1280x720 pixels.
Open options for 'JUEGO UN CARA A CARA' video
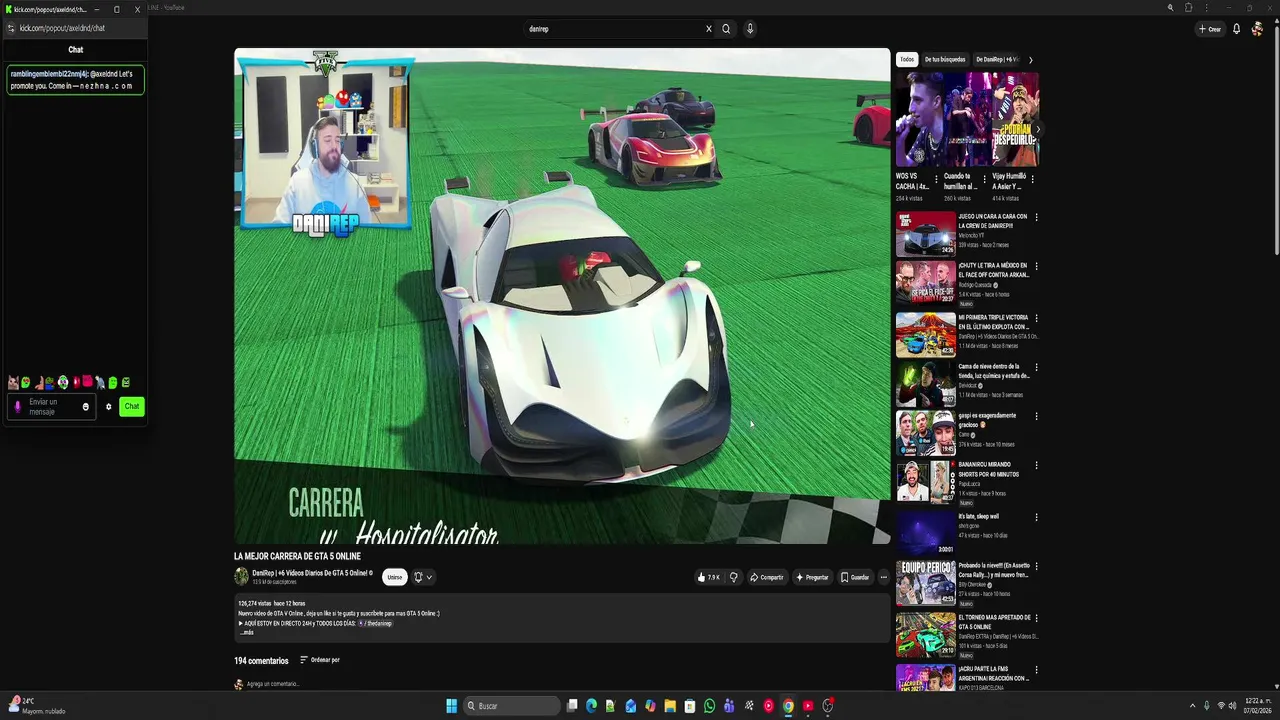[x=1036, y=217]
